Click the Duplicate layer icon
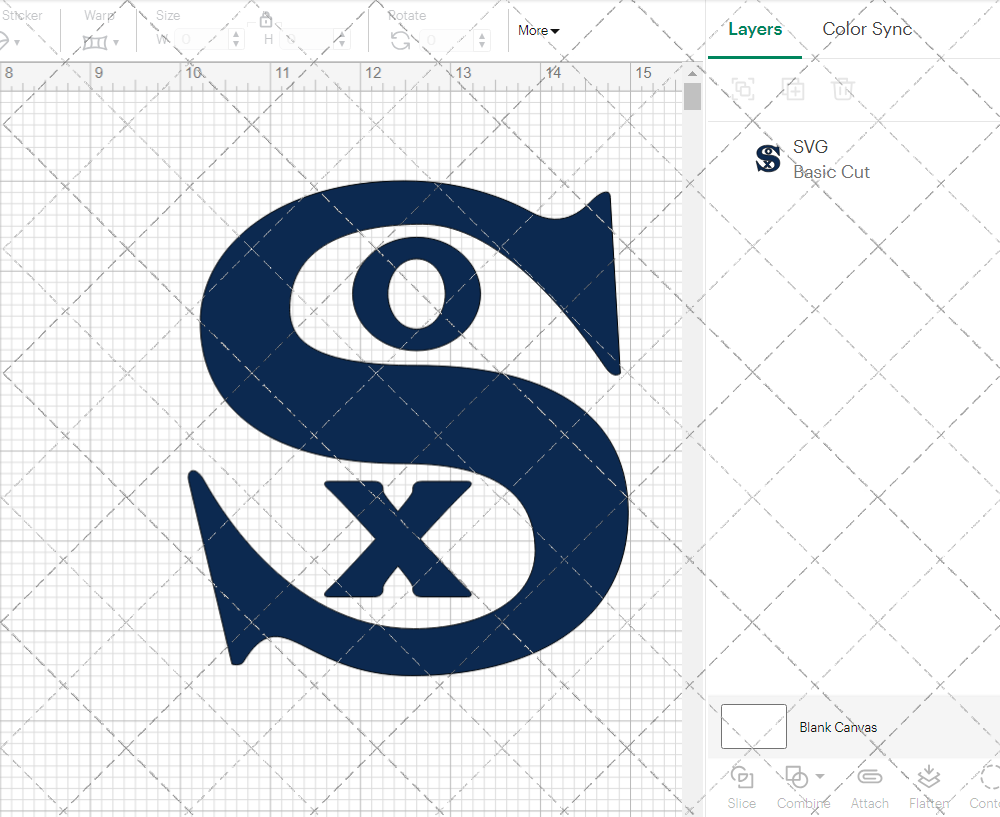This screenshot has width=1000, height=817. (794, 89)
